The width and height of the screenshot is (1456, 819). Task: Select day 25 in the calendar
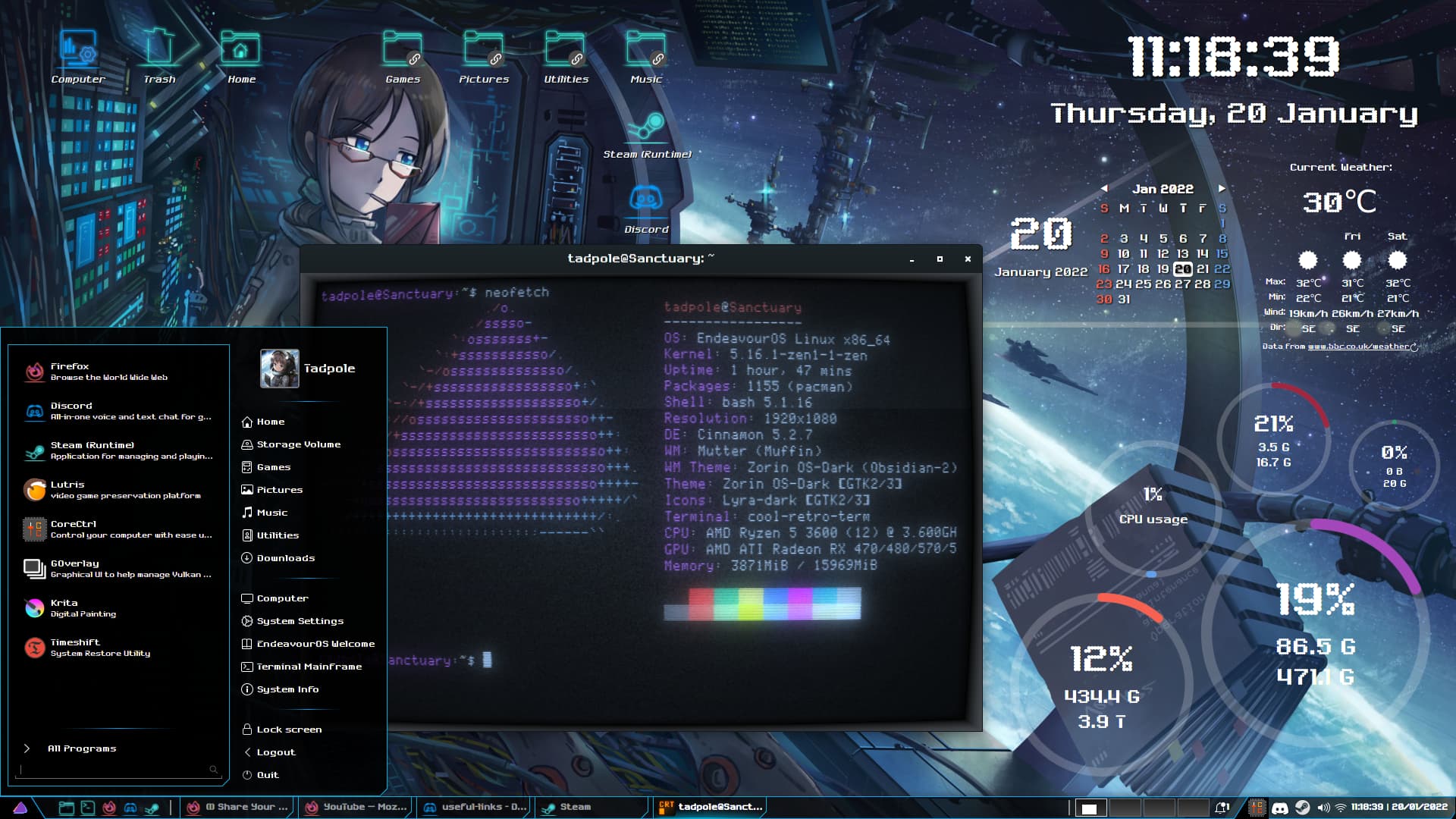coord(1143,284)
